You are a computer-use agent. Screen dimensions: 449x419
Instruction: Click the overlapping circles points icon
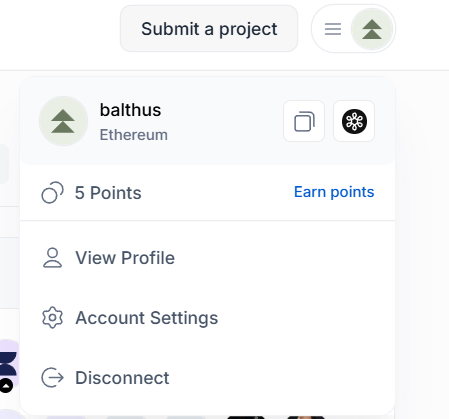[52, 192]
